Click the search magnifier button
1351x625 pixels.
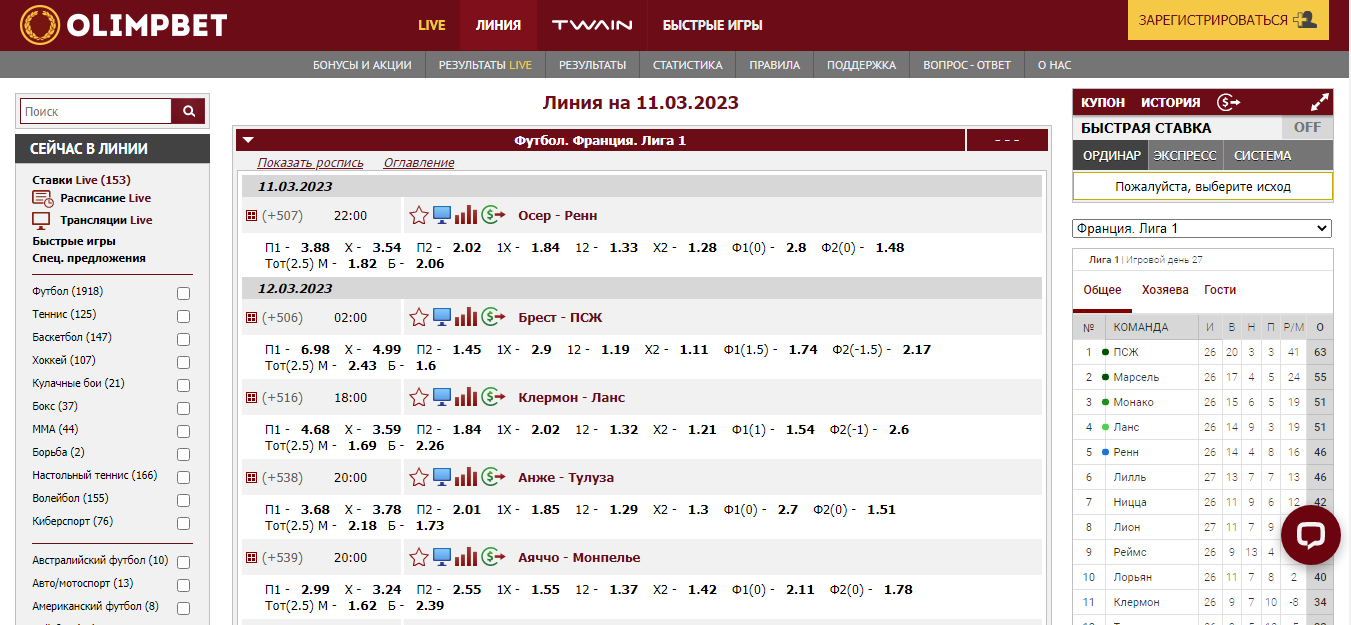[188, 112]
